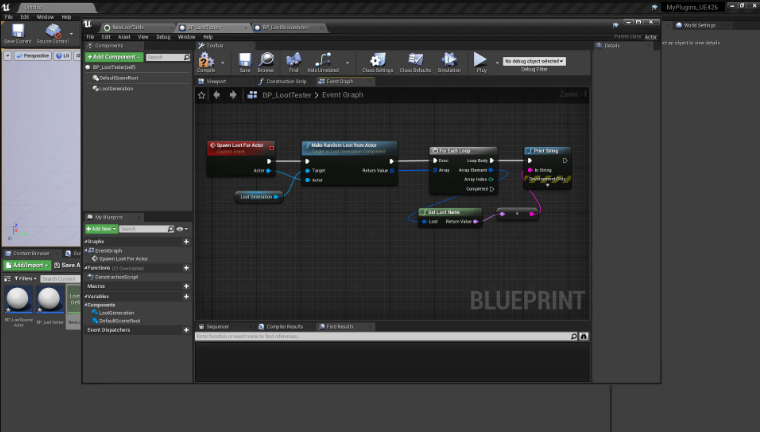Screen dimensions: 760x432
Task: Select the LootGeneration component in the Components tree
Action: [116, 89]
